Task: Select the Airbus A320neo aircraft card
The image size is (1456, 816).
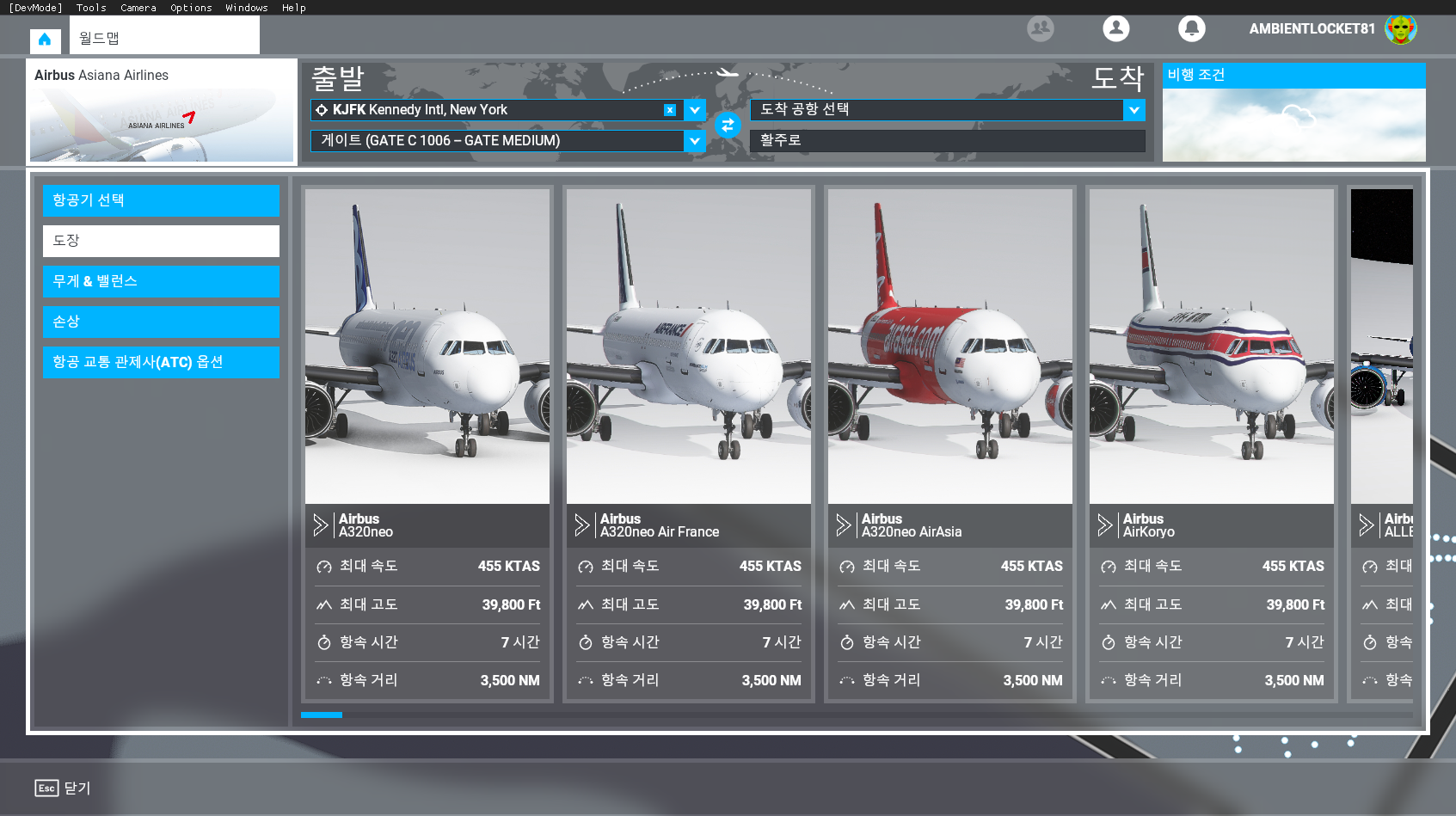Action: (427, 445)
